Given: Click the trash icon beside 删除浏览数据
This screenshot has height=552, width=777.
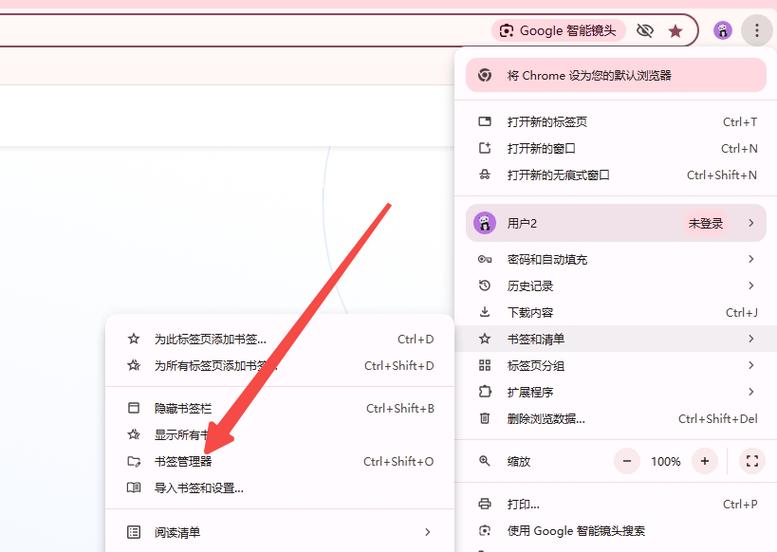Looking at the screenshot, I should [x=485, y=418].
